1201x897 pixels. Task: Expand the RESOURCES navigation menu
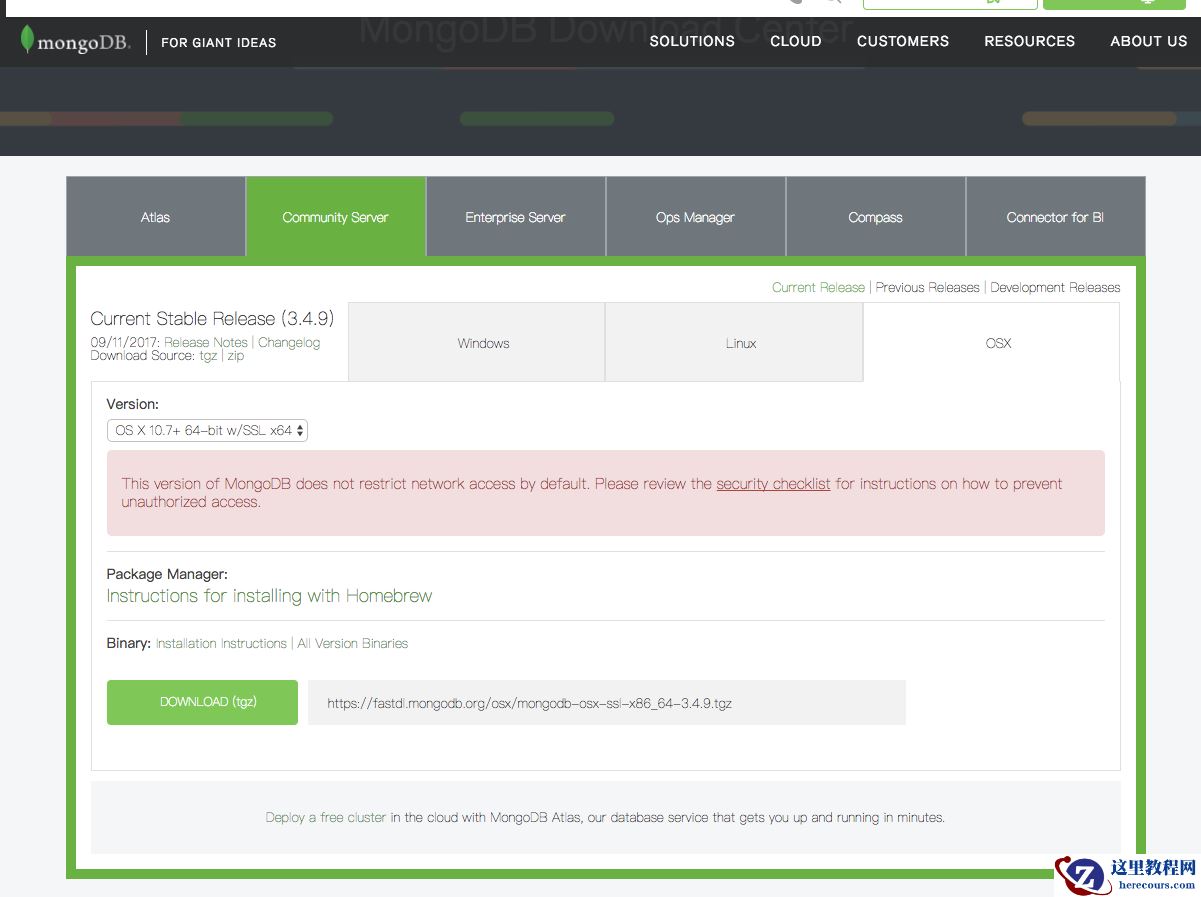[x=1029, y=41]
